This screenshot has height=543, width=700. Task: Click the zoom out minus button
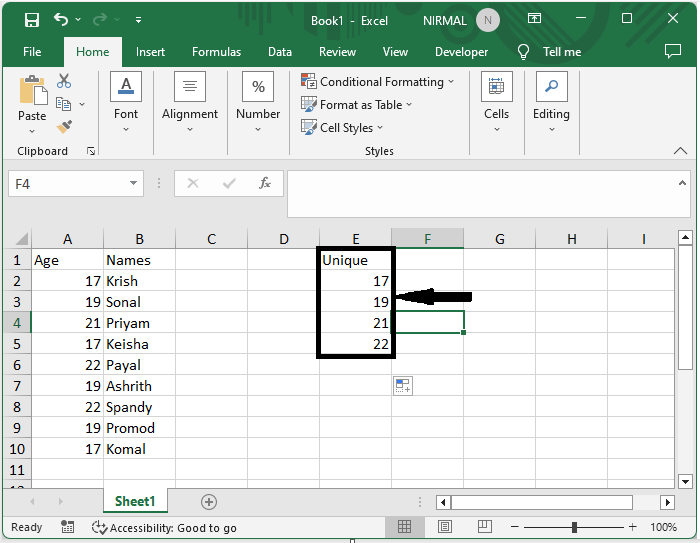pos(515,527)
